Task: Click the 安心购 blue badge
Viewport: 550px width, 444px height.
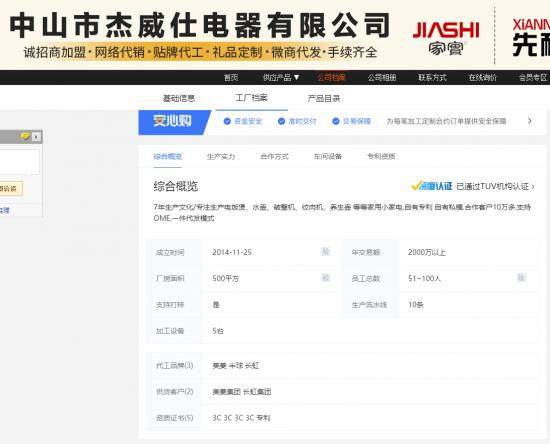Action: tap(174, 122)
